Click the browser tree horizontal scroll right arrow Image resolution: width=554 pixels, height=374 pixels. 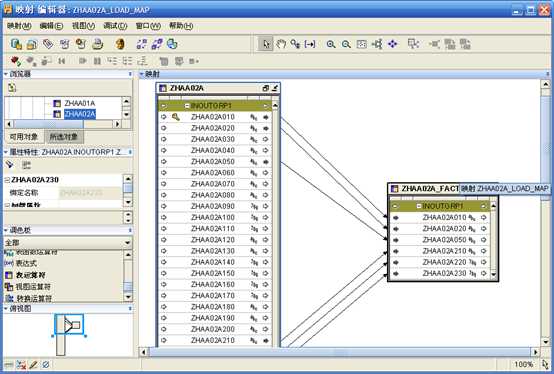pyautogui.click(x=118, y=124)
